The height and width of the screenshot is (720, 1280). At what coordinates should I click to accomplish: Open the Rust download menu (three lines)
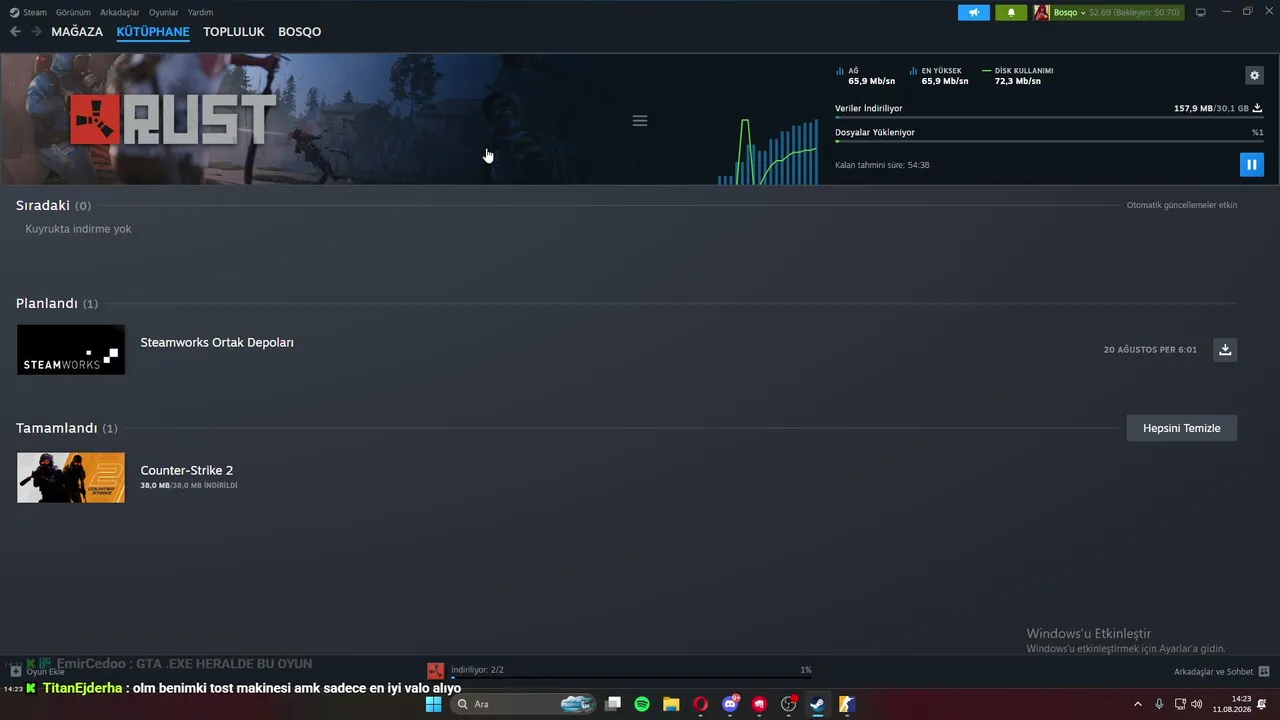[640, 121]
